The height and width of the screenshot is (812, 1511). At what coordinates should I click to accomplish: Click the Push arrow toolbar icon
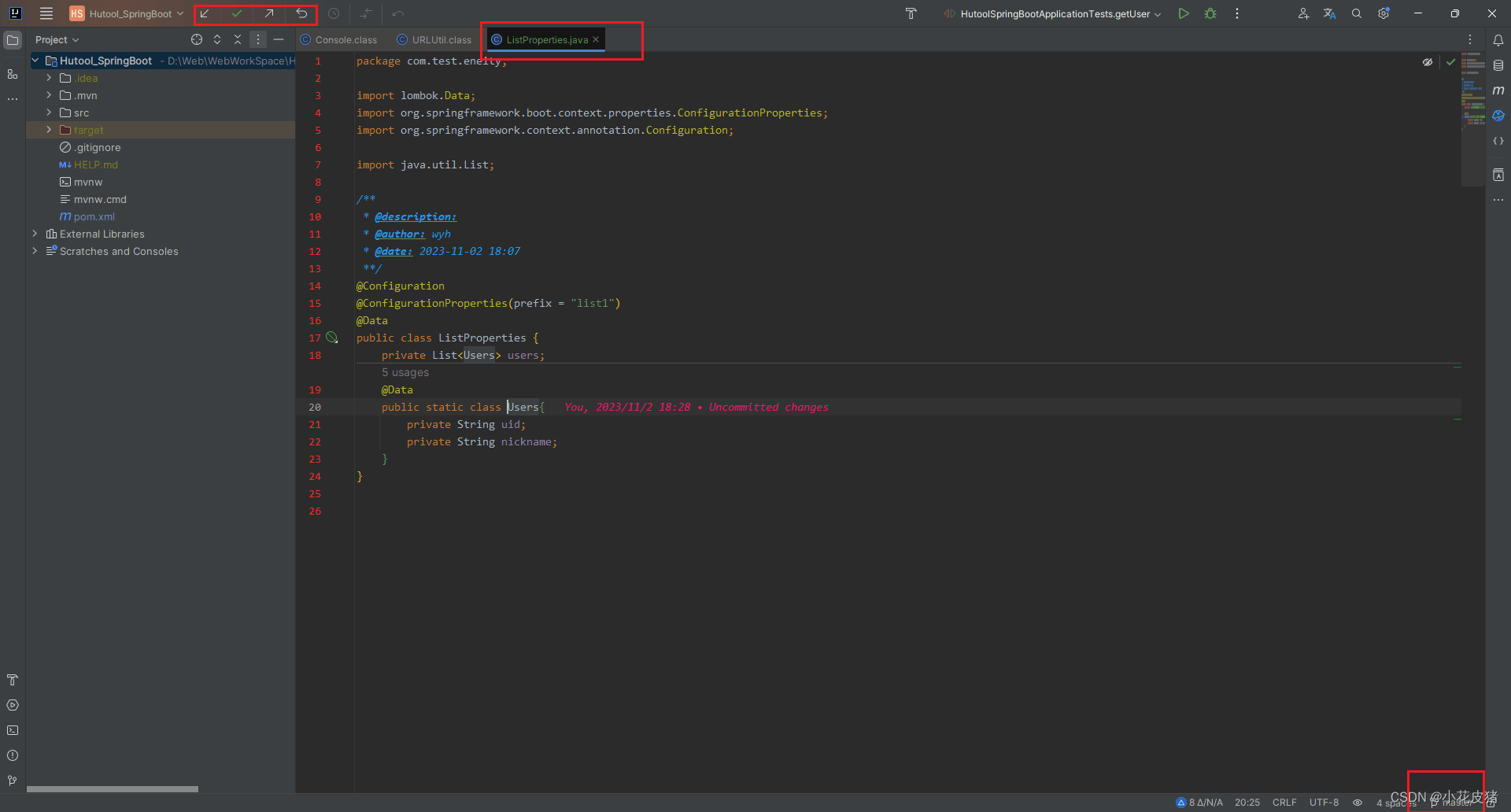click(x=269, y=14)
